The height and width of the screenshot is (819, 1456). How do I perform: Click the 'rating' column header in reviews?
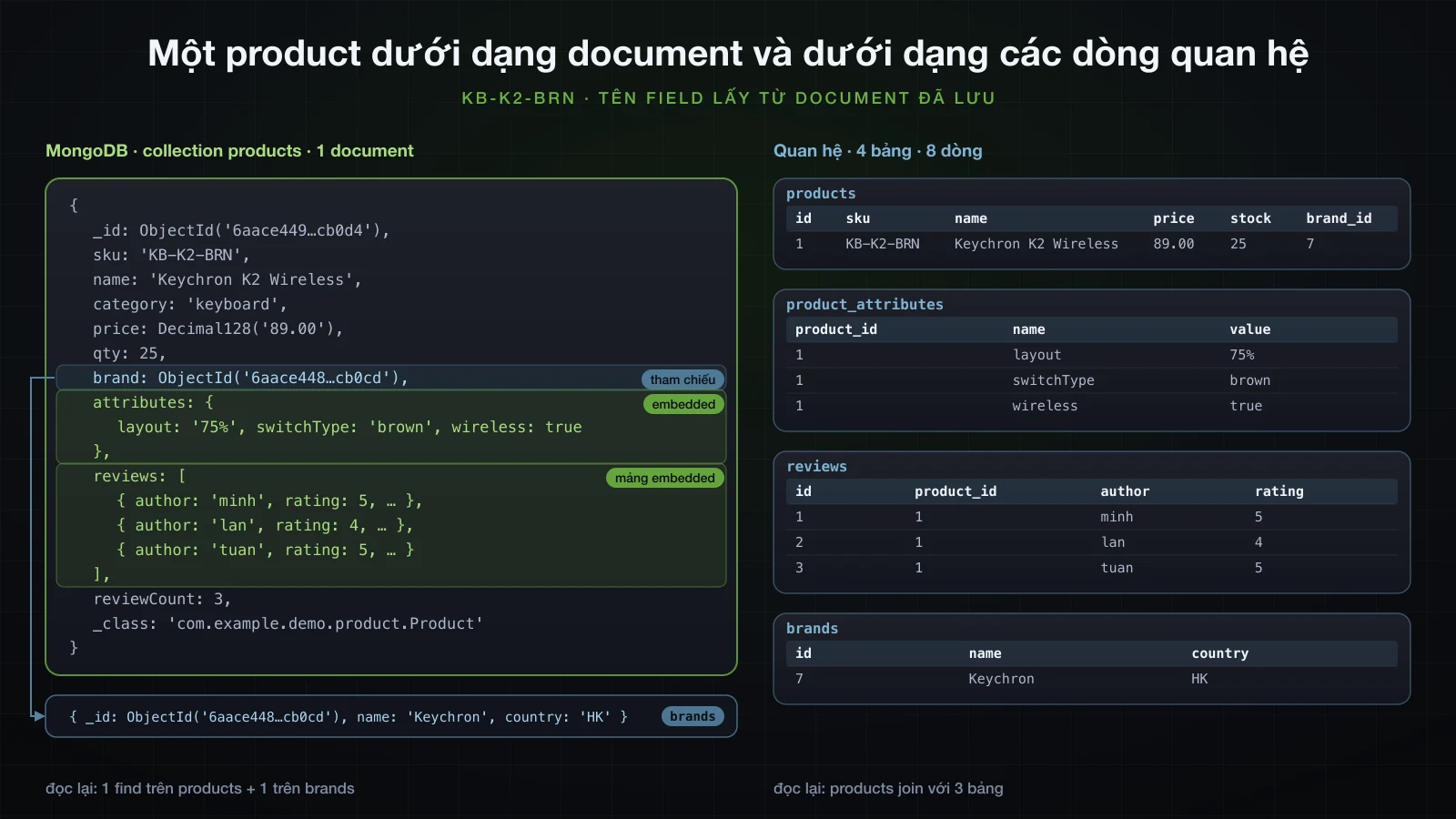(1279, 491)
